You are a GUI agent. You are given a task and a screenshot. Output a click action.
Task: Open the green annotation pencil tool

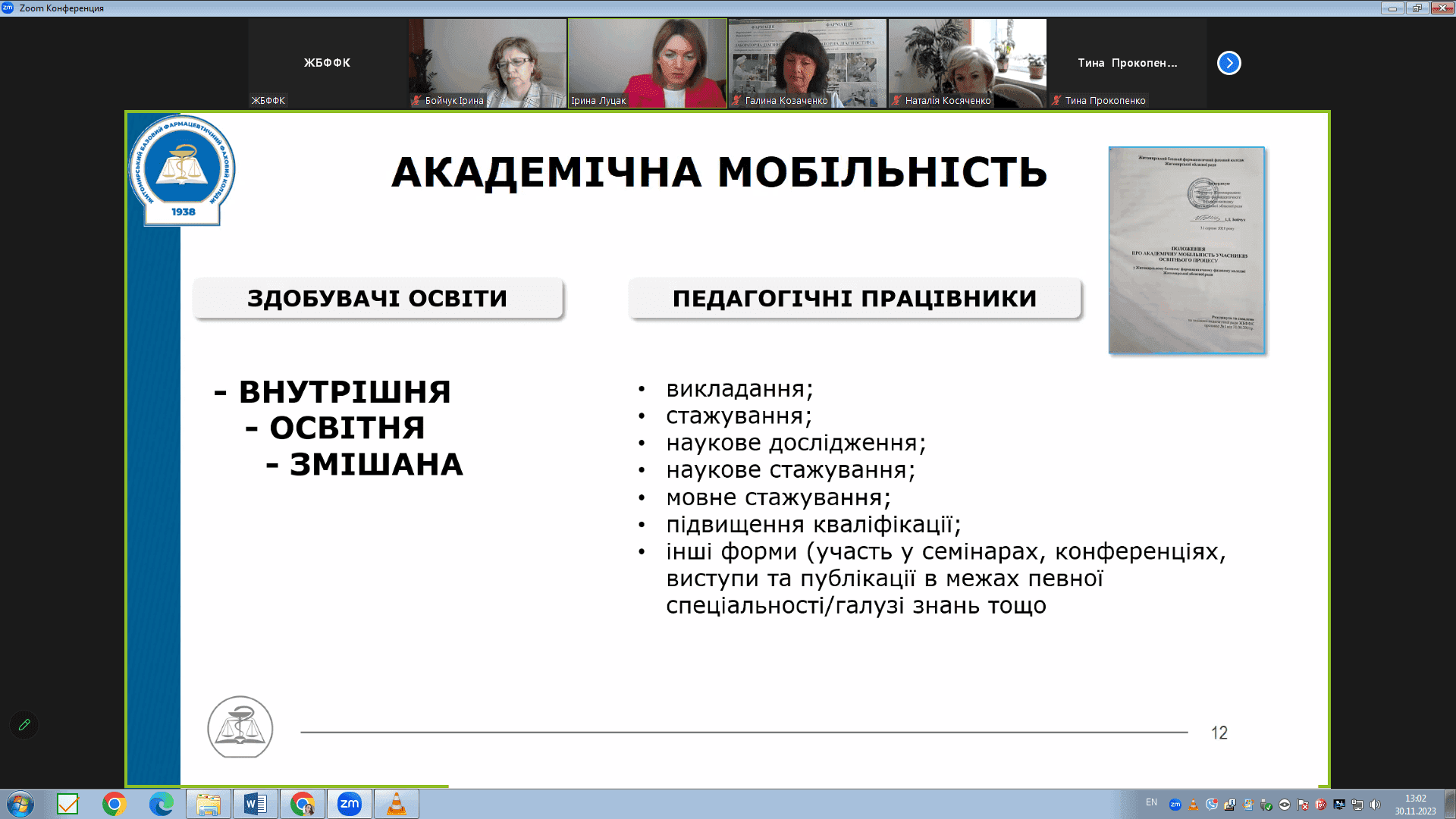coord(24,725)
